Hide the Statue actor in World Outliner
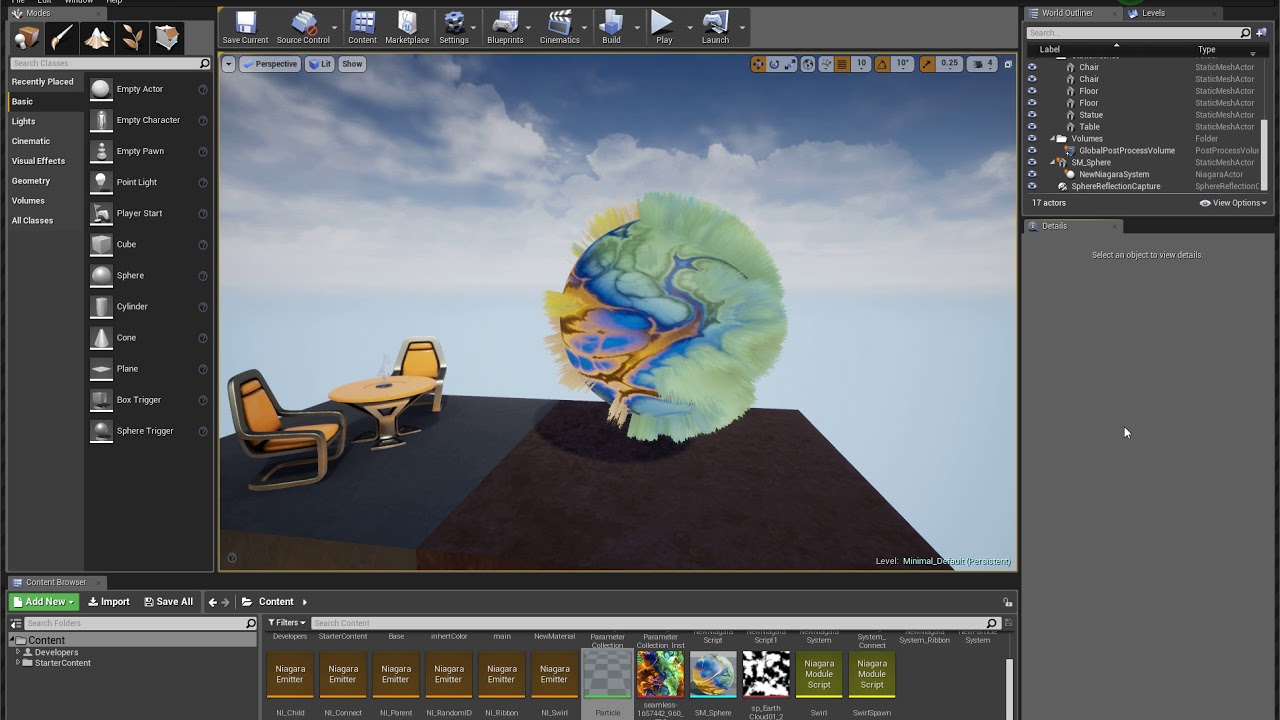Screen dimensions: 1280x720 (1032, 115)
